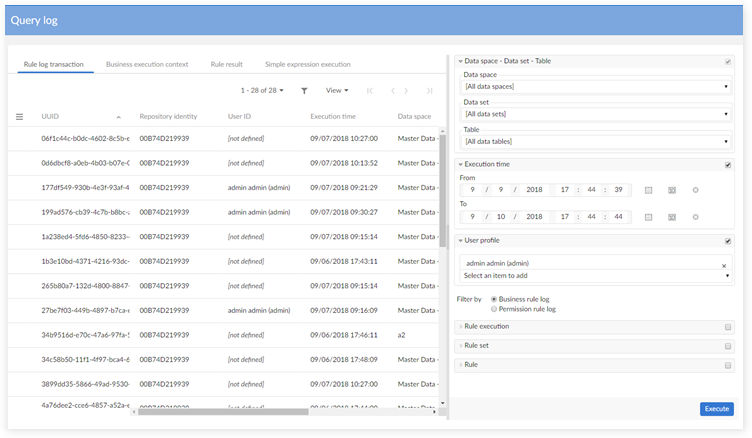Go to first page of results
Screen dimensions: 752x438
tap(369, 91)
